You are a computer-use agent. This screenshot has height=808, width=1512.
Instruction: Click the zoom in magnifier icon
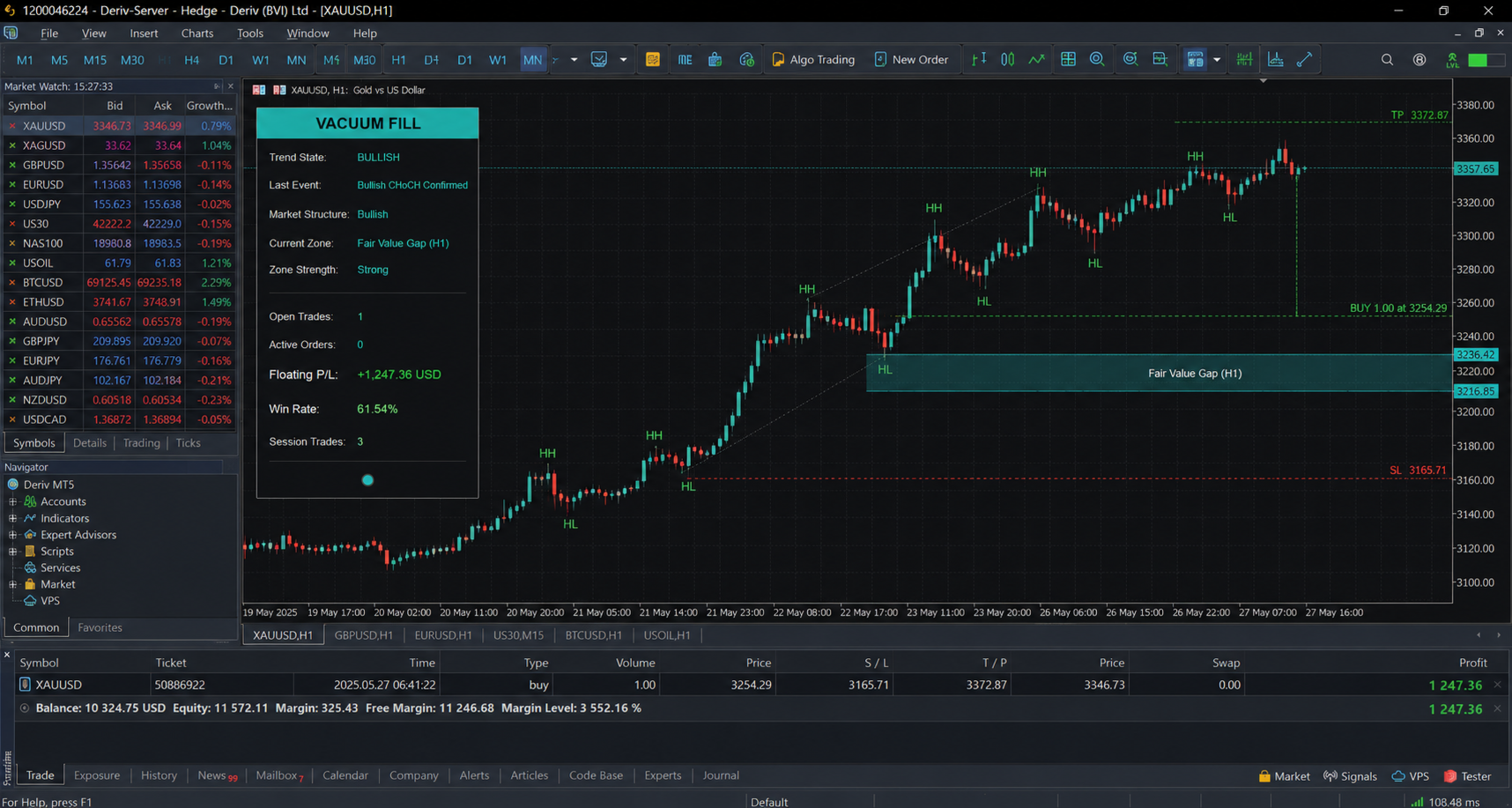click(x=1097, y=59)
